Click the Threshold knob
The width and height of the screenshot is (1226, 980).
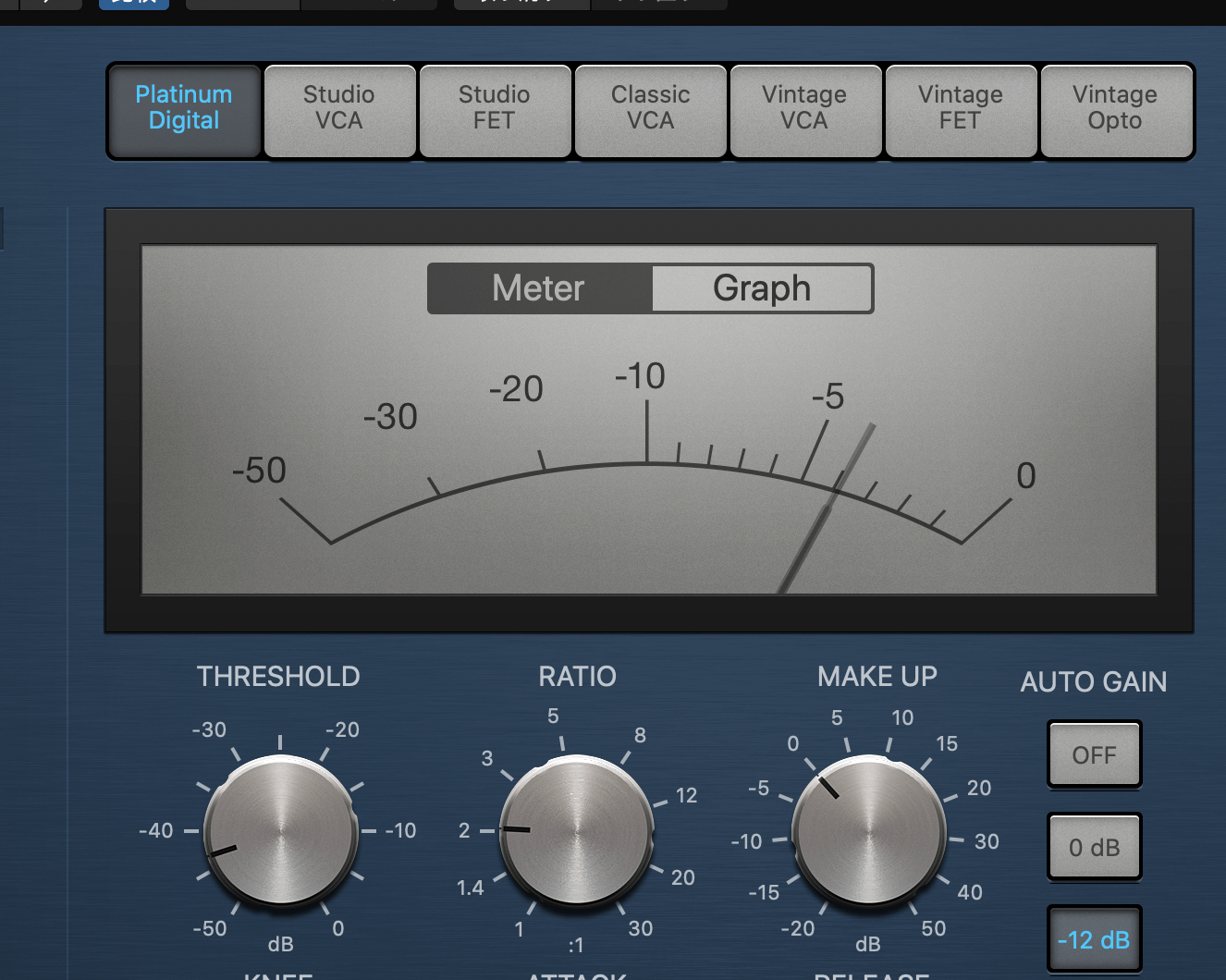[x=280, y=831]
